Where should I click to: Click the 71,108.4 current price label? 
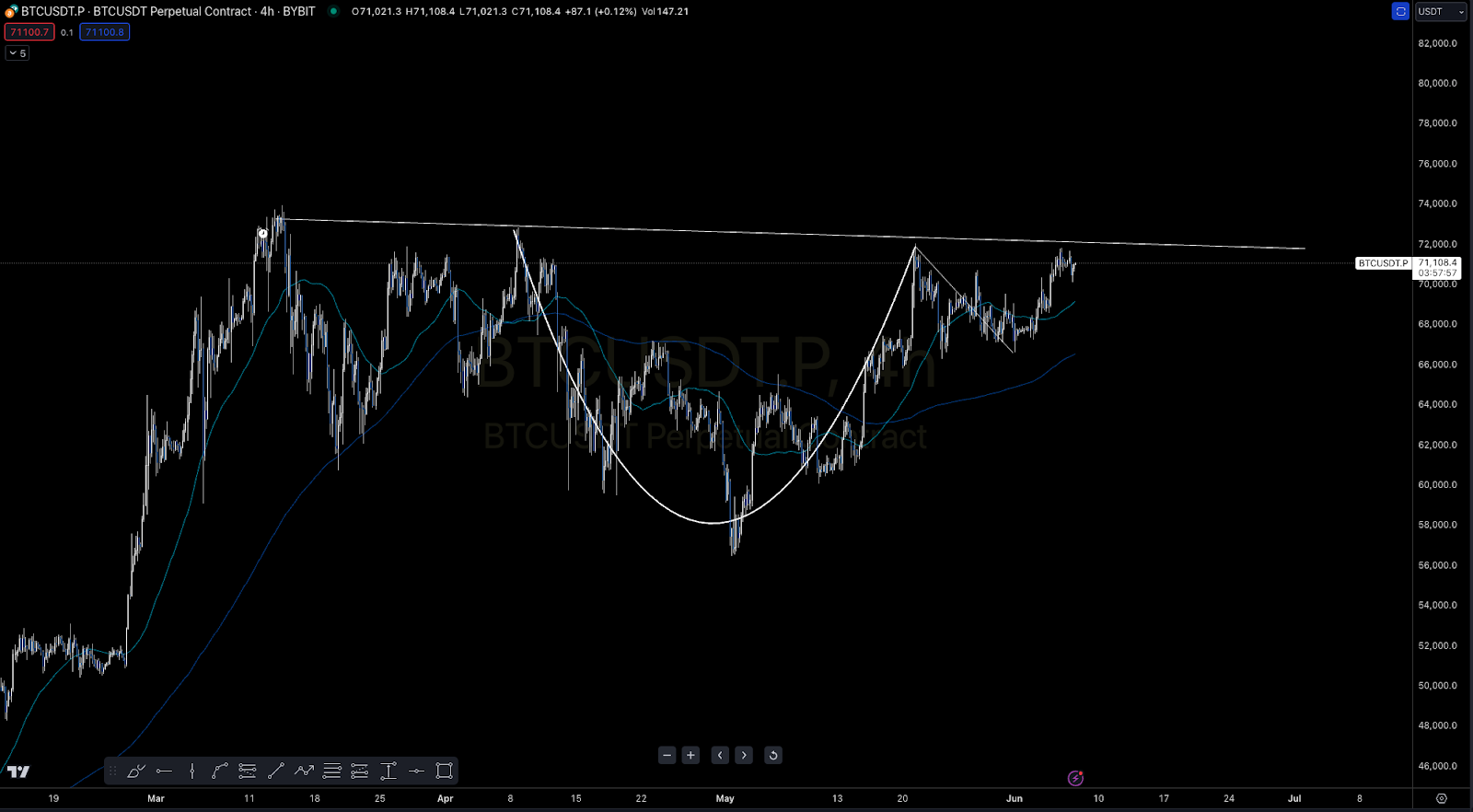1437,262
